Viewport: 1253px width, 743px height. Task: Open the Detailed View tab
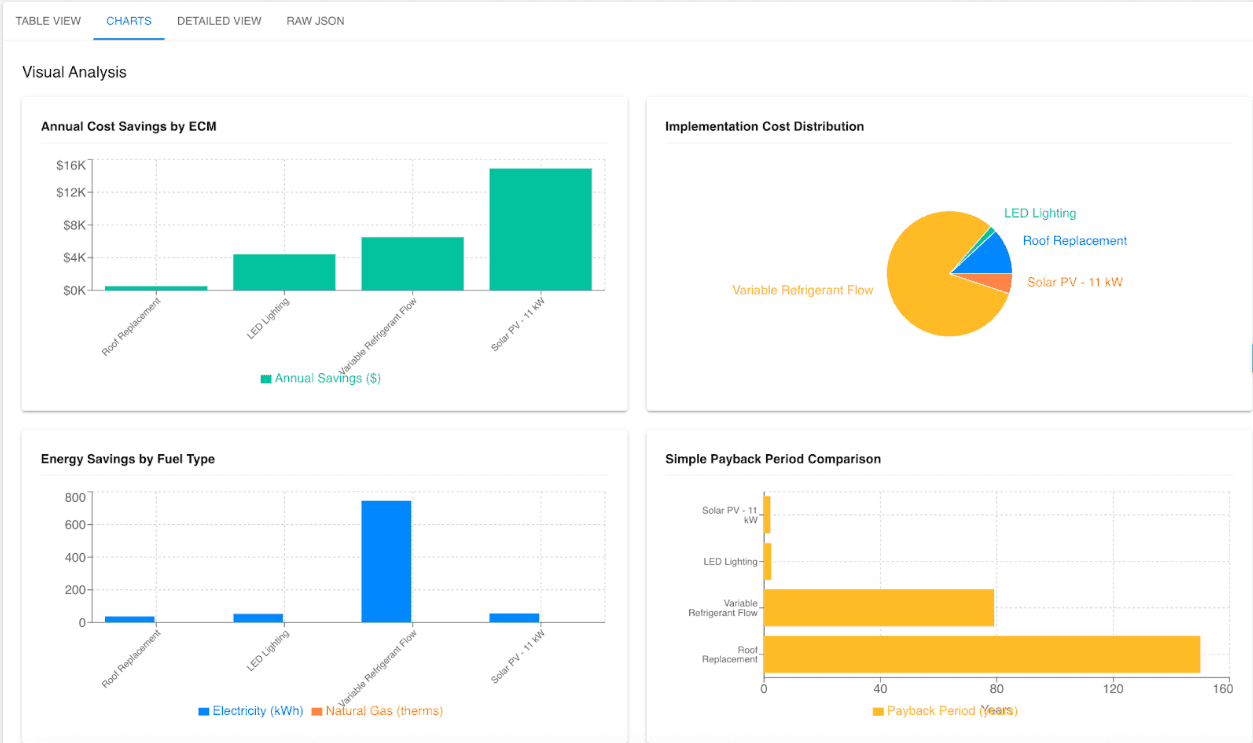[x=219, y=21]
